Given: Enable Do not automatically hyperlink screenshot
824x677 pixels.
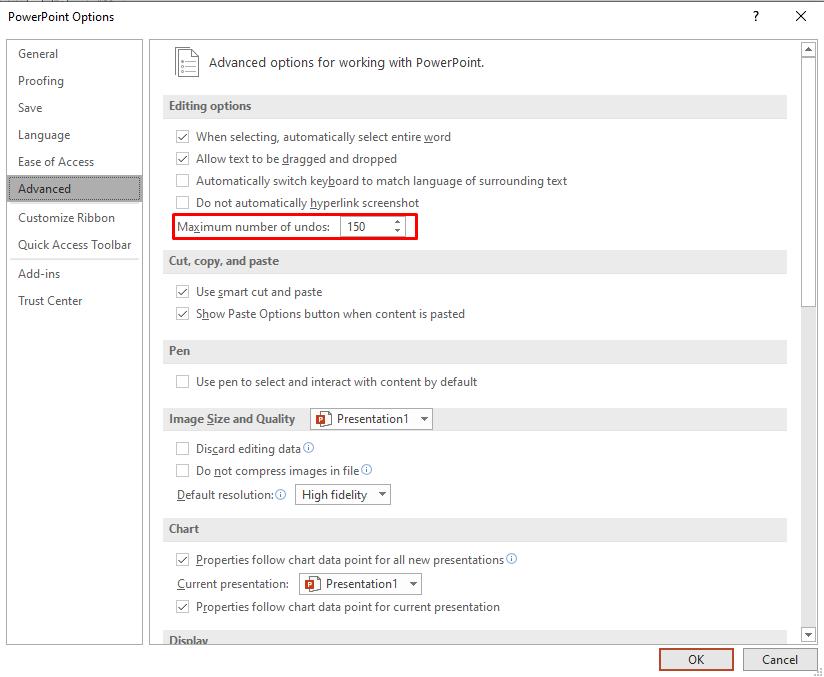Looking at the screenshot, I should (182, 203).
